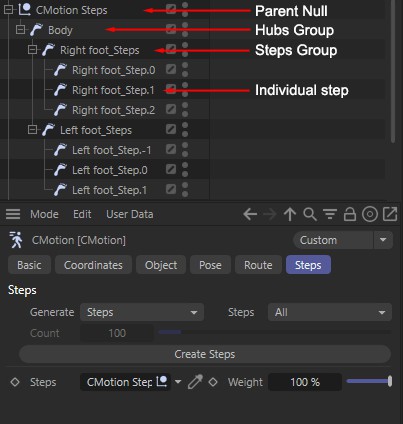Viewport: 403px width, 424px height.
Task: Open the Steps All dropdown
Action: 330,312
